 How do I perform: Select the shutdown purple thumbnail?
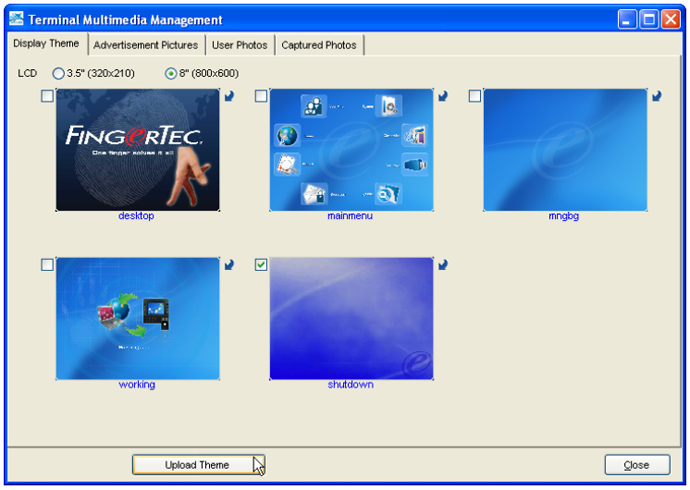pyautogui.click(x=352, y=319)
